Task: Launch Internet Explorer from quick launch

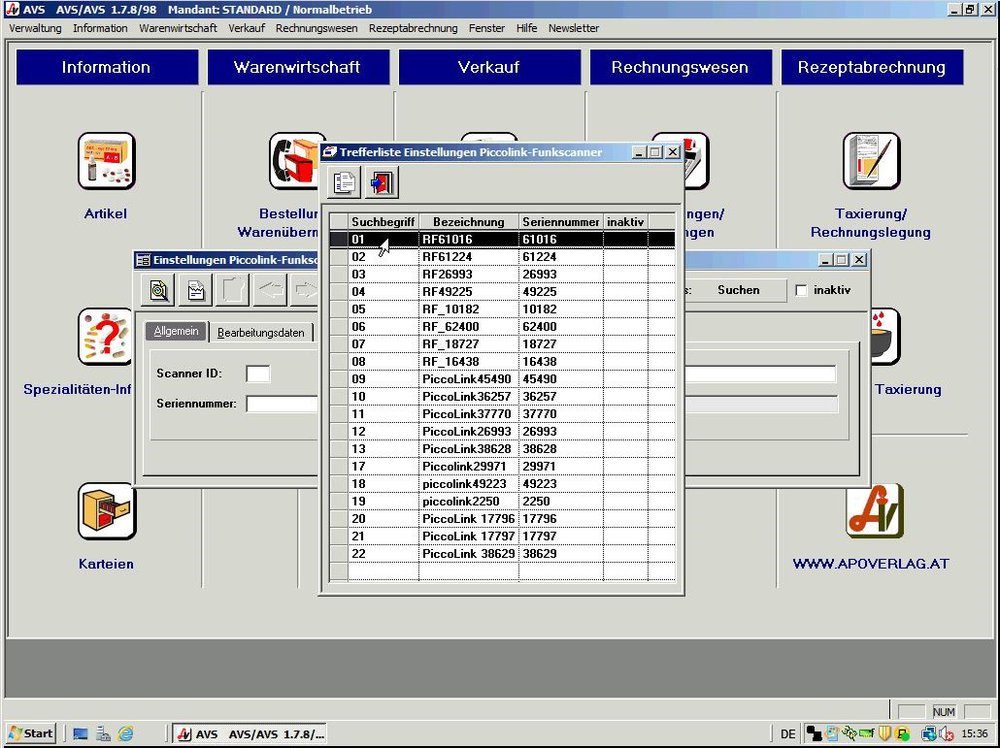Action: pos(126,734)
